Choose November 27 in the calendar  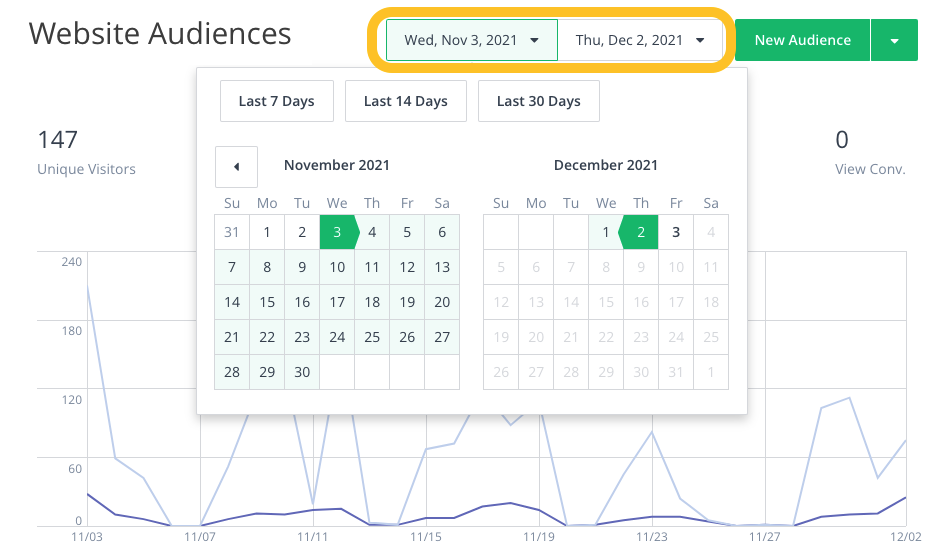442,337
